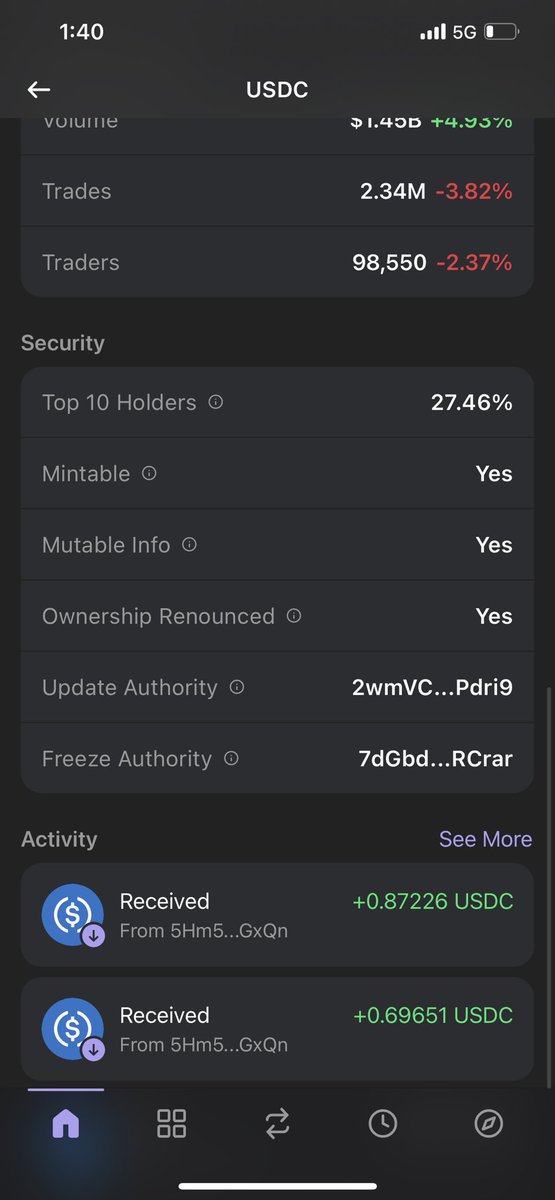Open the activity clock icon
The width and height of the screenshot is (555, 1200).
click(x=382, y=1124)
